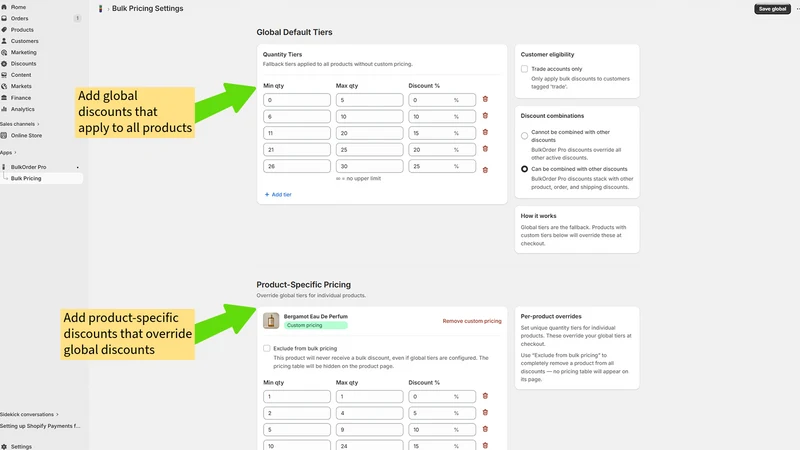Click Save global button
800x450 pixels.
772,9
